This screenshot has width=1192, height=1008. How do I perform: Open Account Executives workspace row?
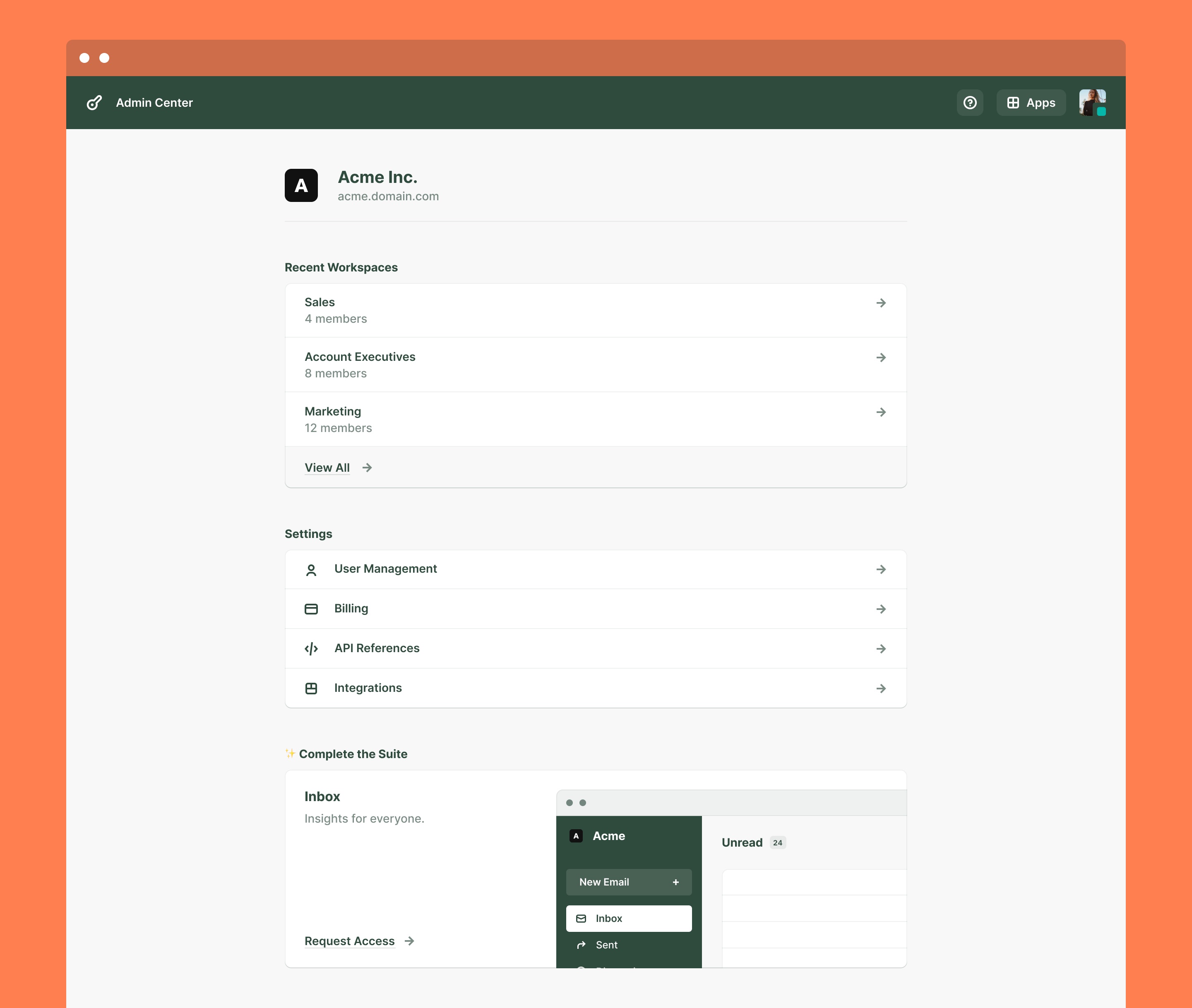point(595,365)
